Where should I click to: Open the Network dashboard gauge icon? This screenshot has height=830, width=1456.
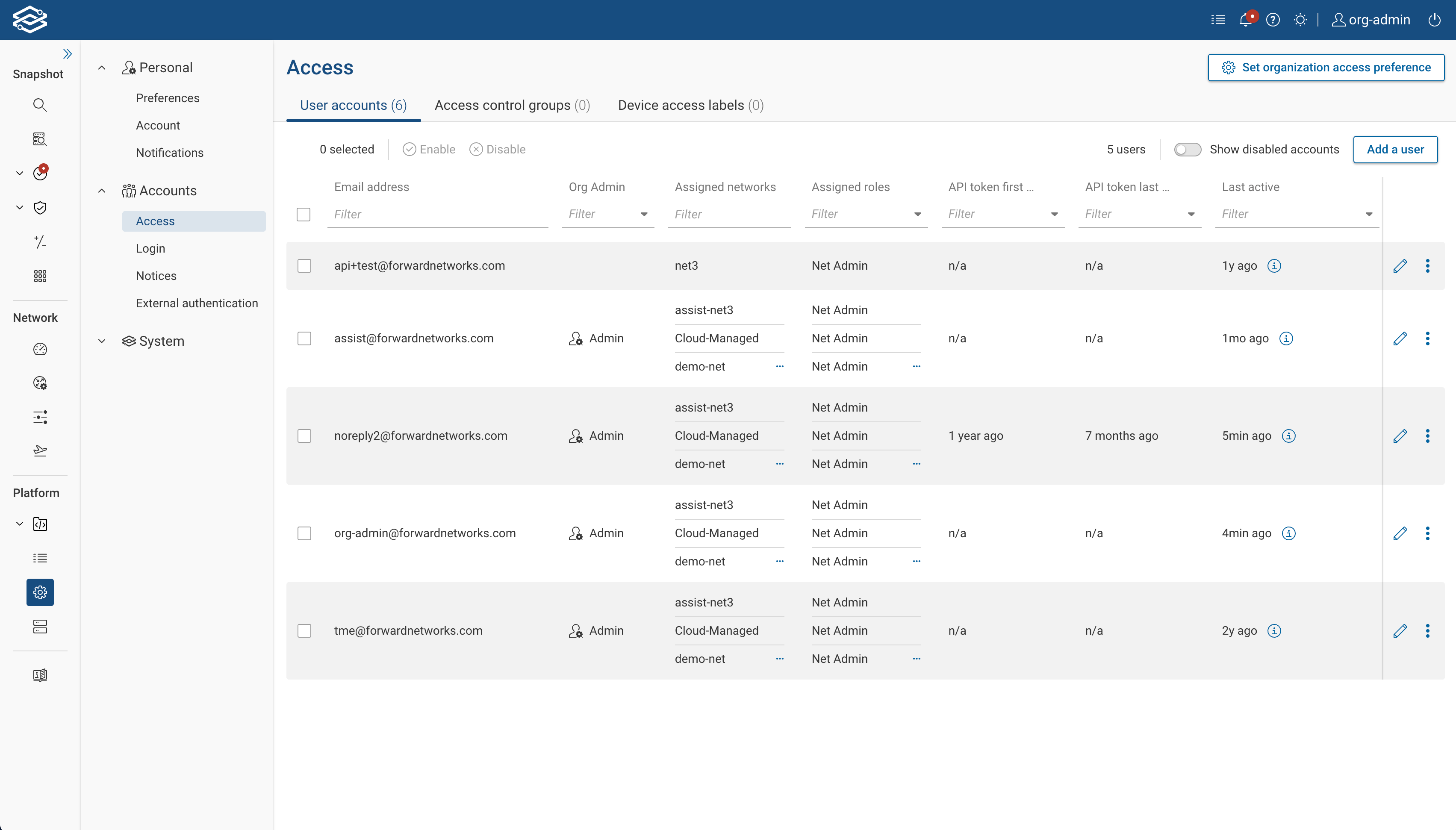click(40, 349)
